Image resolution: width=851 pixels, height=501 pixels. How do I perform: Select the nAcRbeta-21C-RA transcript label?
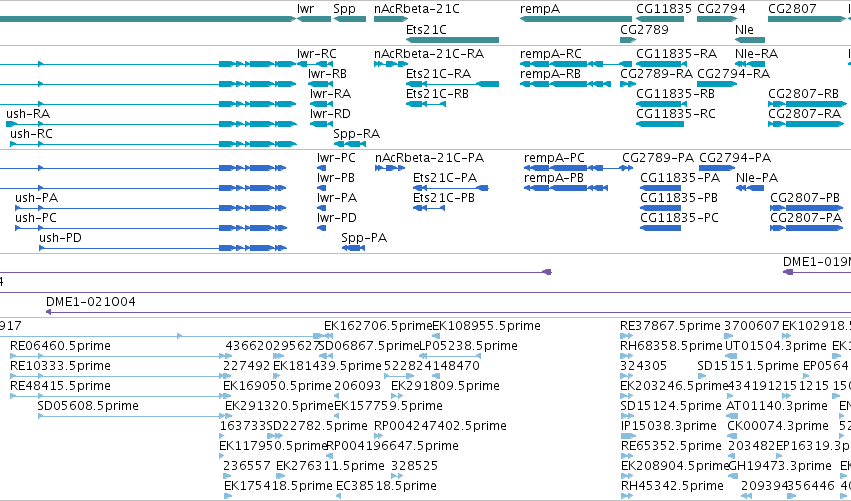(429, 54)
